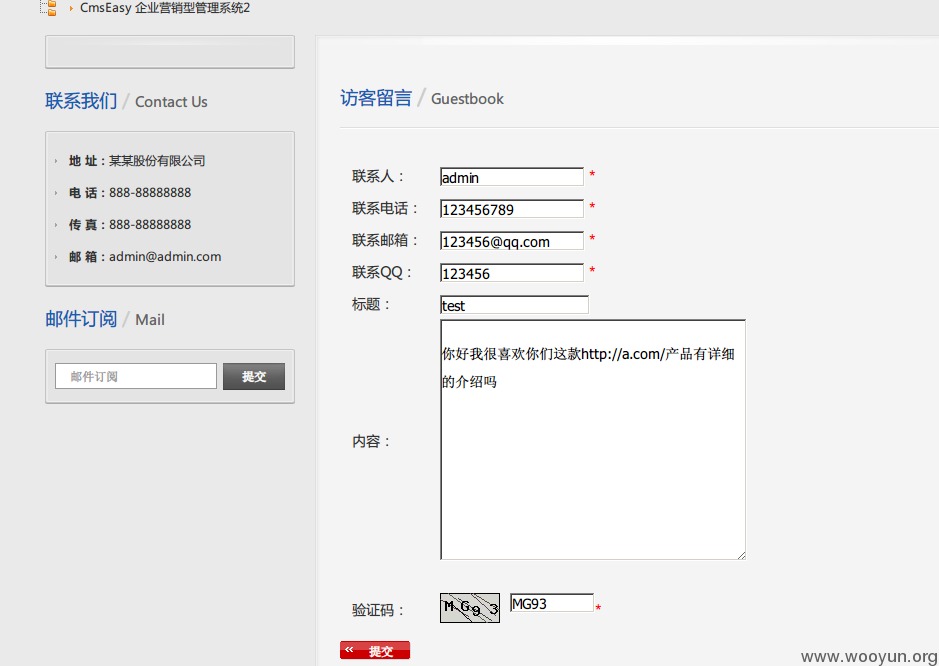Click the 联系人 input field containing admin

511,177
